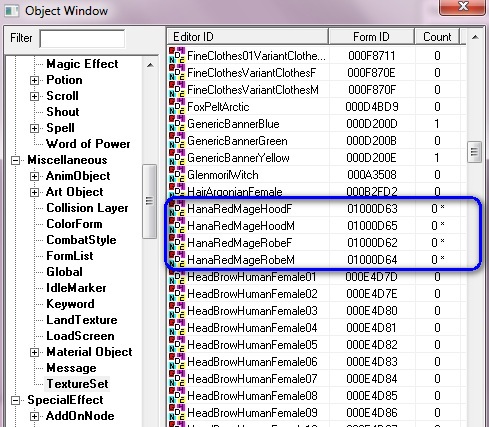489x427 pixels.
Task: Click the icon beside HeadBrowHumanFemale06
Action: 177,362
